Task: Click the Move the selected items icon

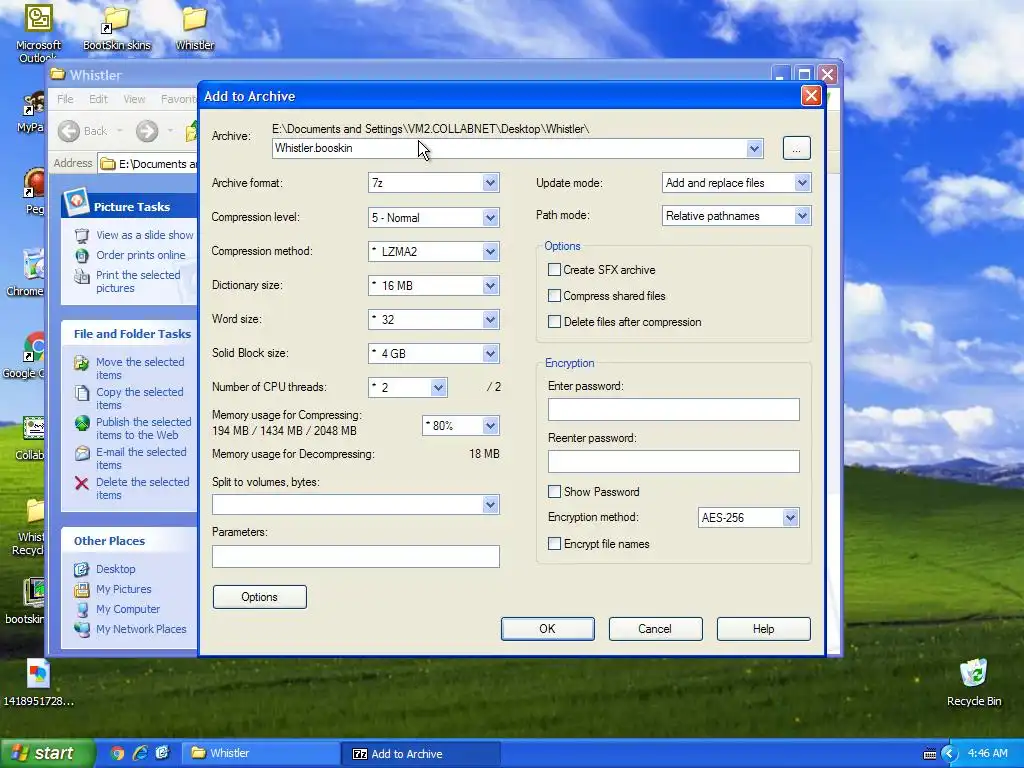Action: click(x=82, y=363)
